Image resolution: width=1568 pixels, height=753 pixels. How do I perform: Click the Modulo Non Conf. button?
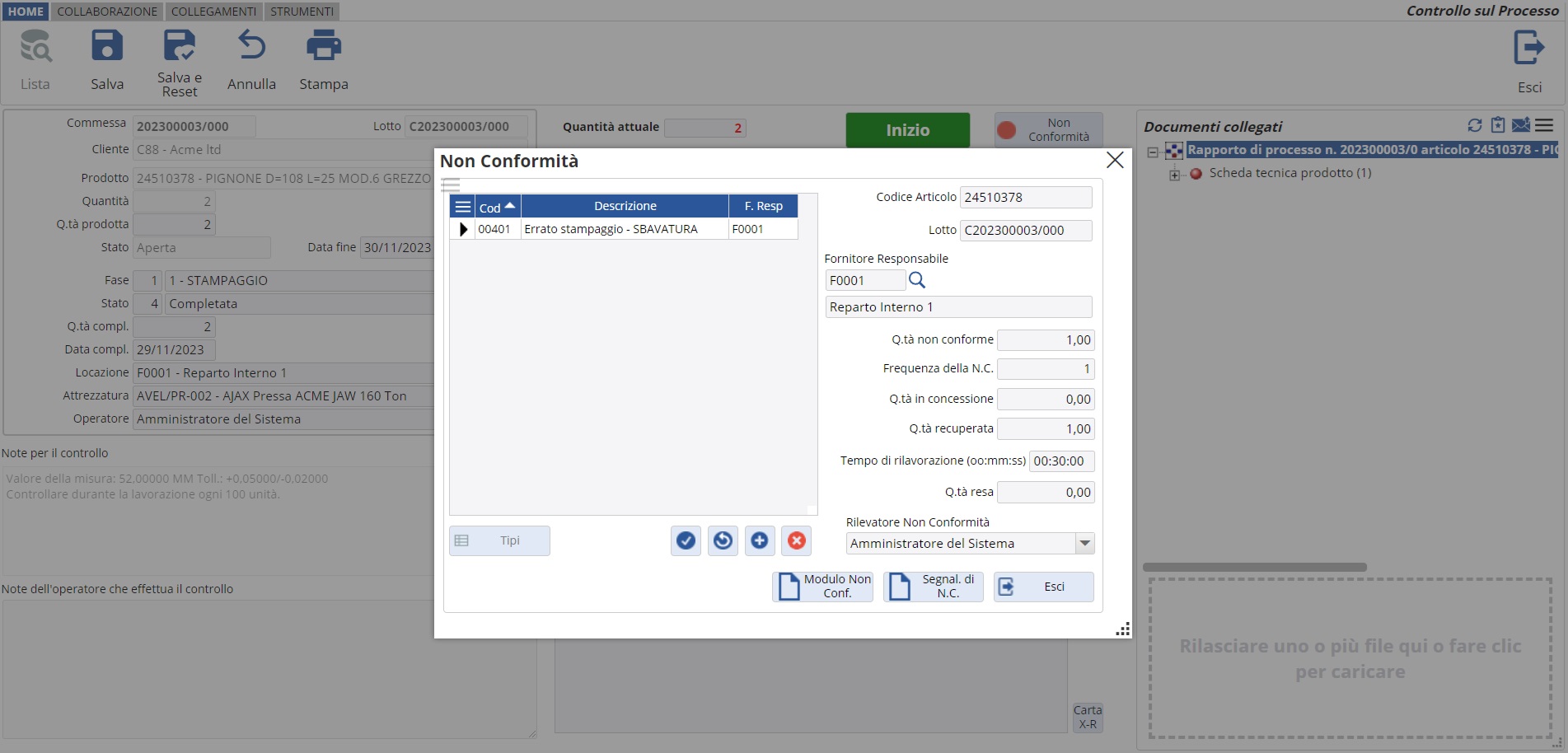click(822, 587)
